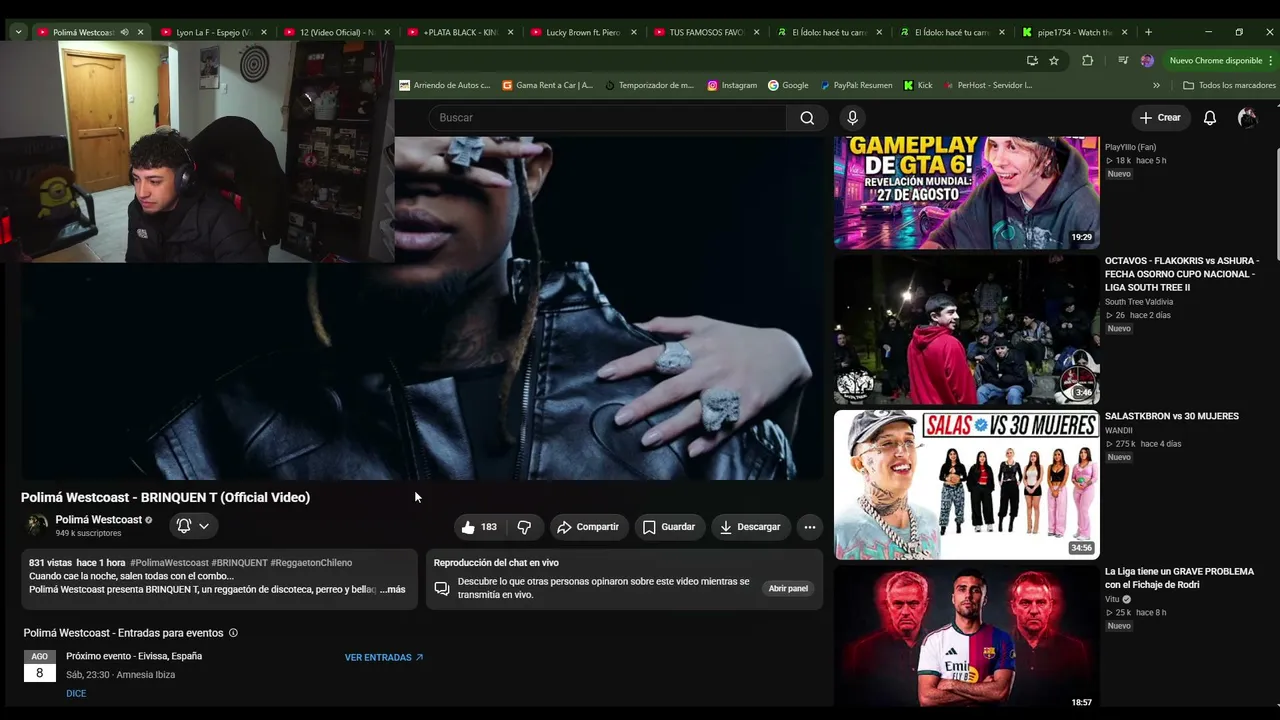
Task: Close the pipe1754 tab
Action: (1125, 32)
